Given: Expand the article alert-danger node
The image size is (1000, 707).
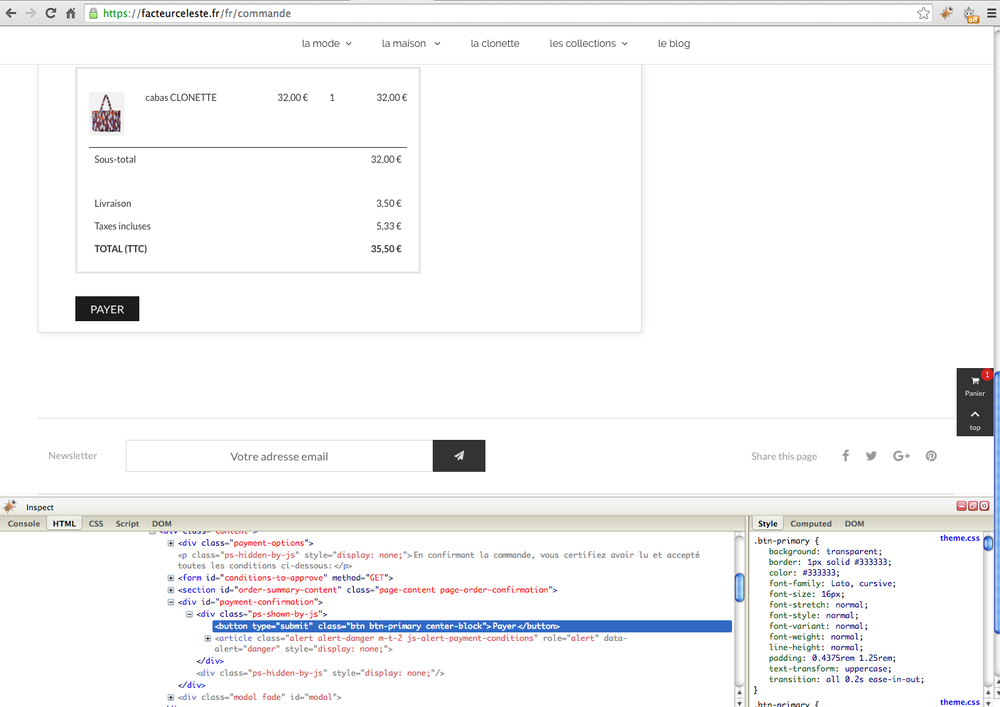Looking at the screenshot, I should (x=208, y=638).
